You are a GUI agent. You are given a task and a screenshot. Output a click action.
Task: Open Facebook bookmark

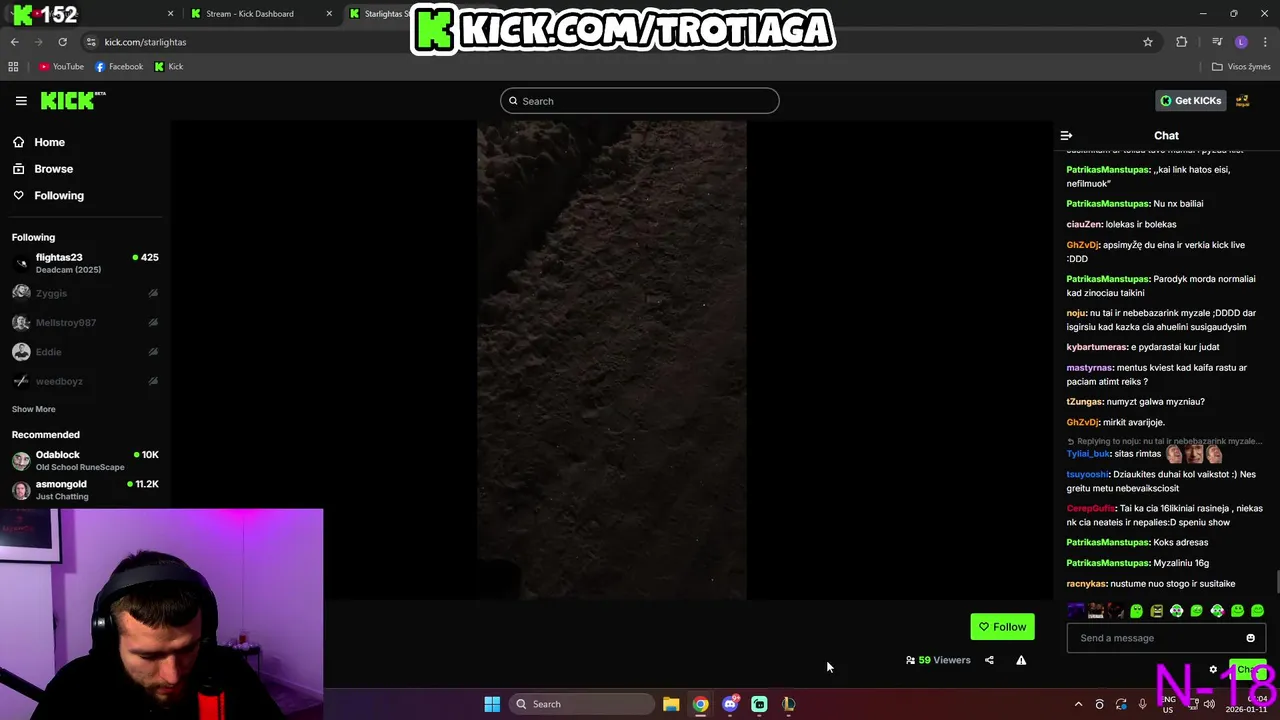pos(119,67)
